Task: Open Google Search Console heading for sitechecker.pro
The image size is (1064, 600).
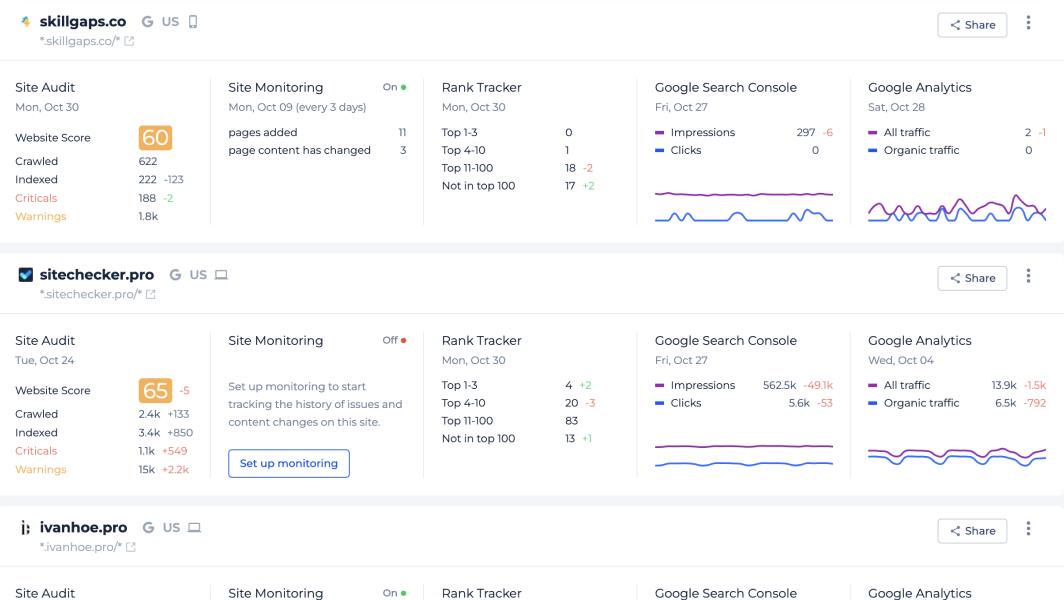Action: [x=725, y=341]
